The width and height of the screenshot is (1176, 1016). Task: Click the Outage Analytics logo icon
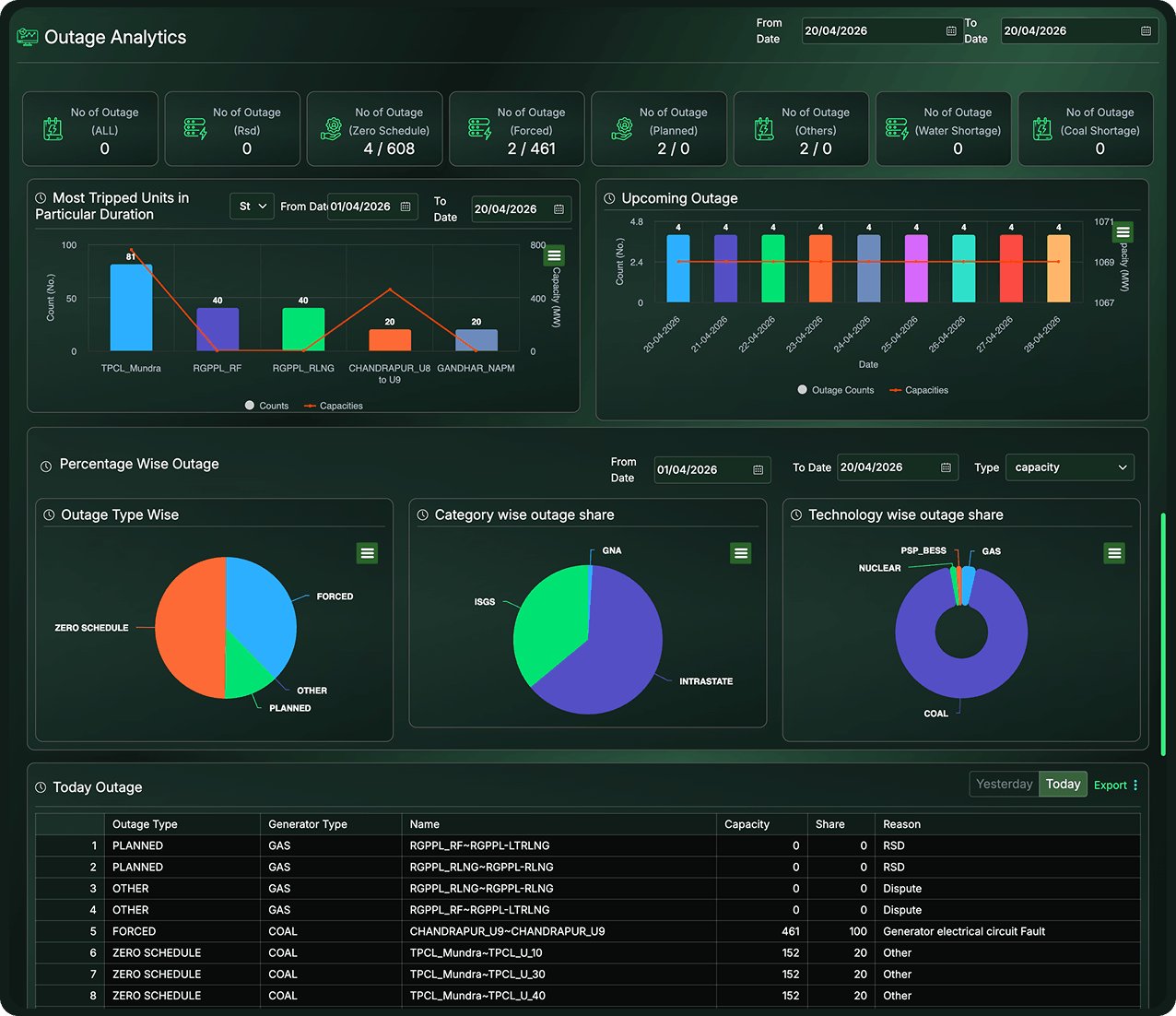pos(28,37)
